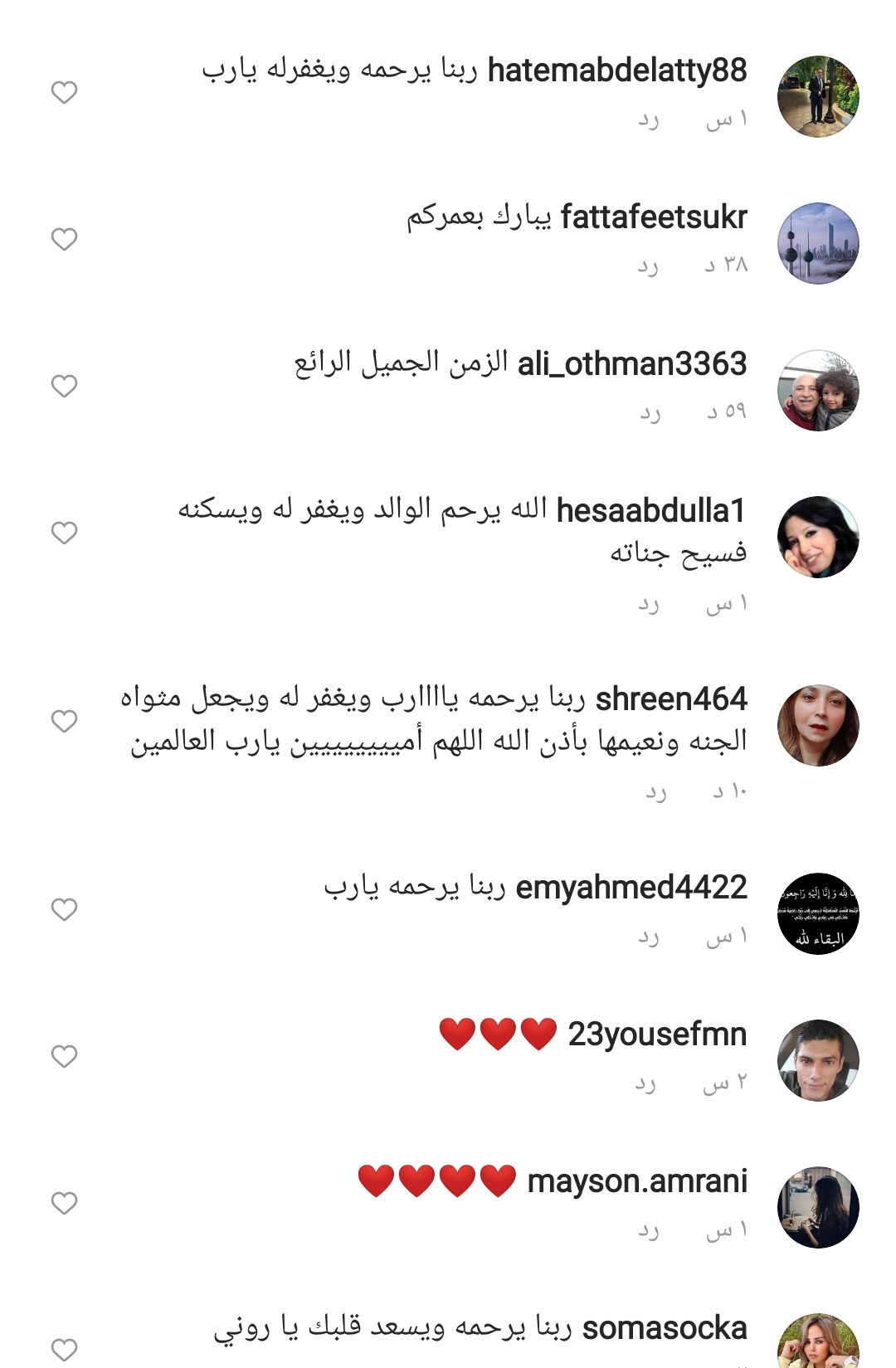Image resolution: width=896 pixels, height=1368 pixels.
Task: Like the ali_othman3363 comment
Action: pos(64,386)
